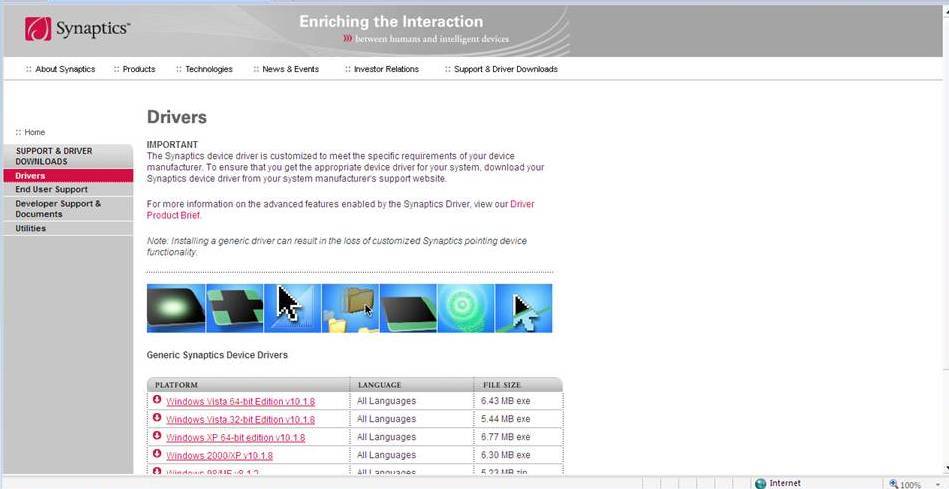This screenshot has height=489, width=949.
Task: Open Utilities sidebar item
Action: coord(68,228)
